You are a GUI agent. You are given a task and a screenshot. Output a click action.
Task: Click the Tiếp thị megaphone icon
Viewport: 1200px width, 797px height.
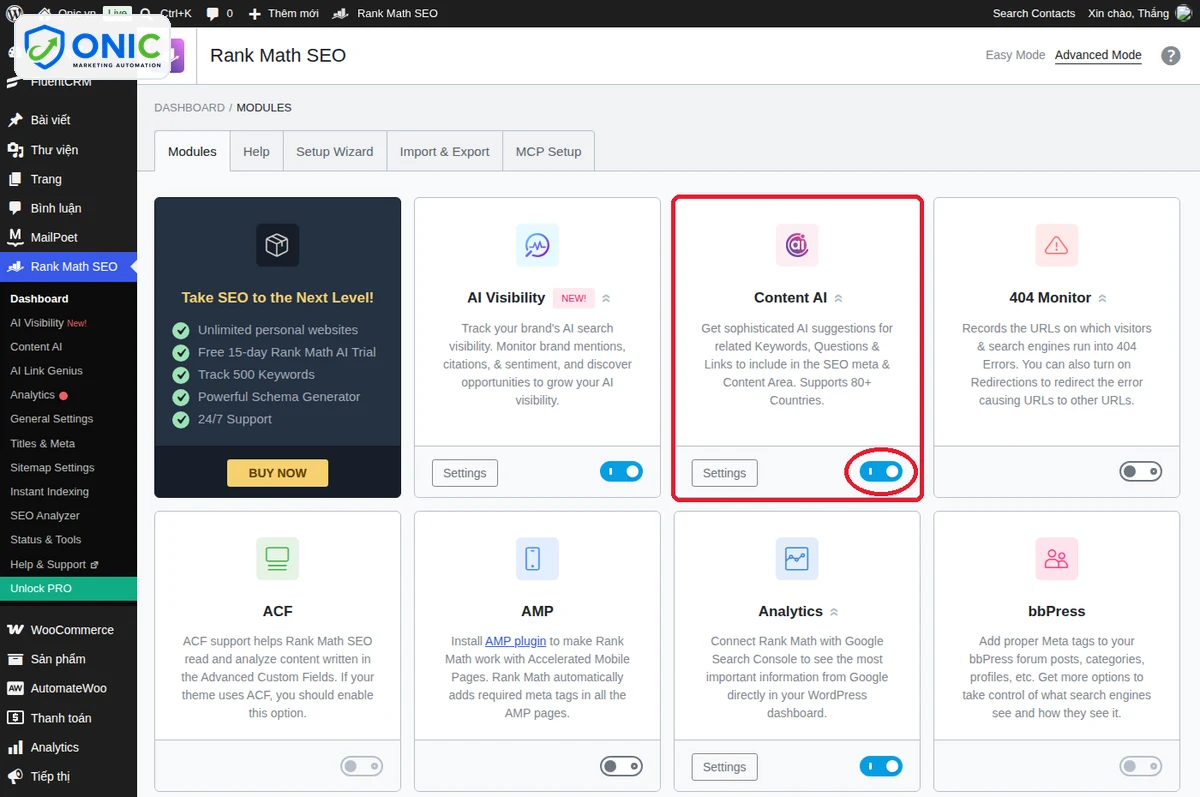click(x=15, y=776)
